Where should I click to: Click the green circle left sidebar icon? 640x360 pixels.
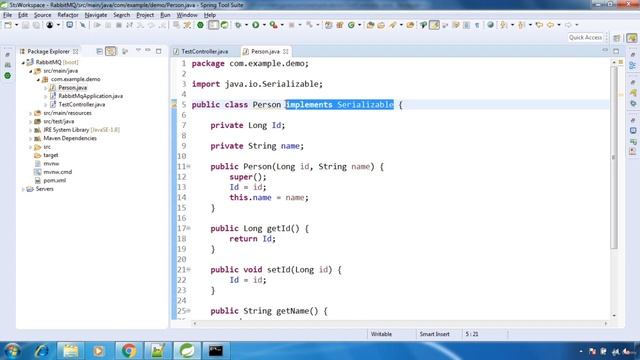(x=8, y=76)
